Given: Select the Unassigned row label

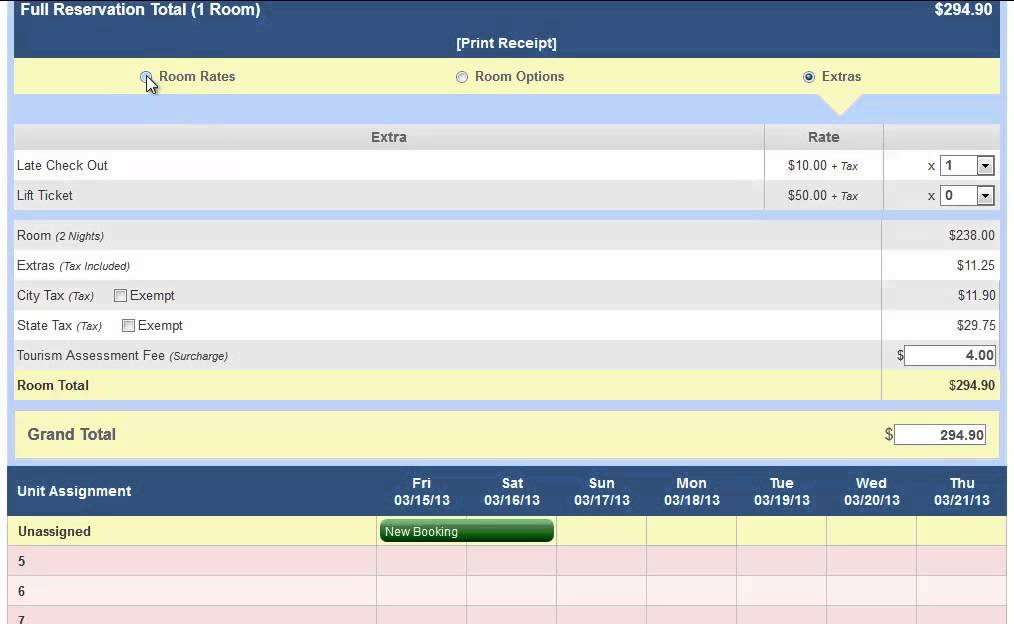Looking at the screenshot, I should pos(54,532).
